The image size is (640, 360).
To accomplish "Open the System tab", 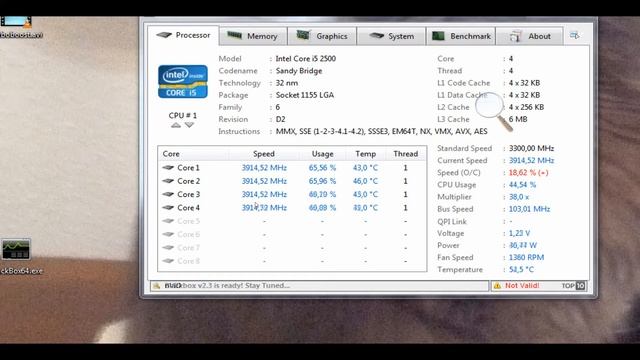I will (391, 36).
